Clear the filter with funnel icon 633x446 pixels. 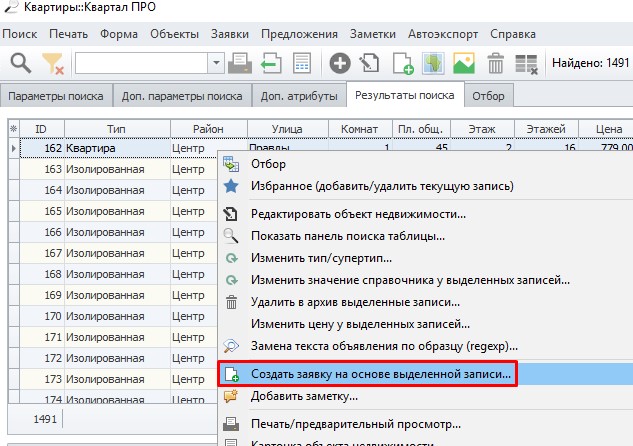[x=53, y=63]
